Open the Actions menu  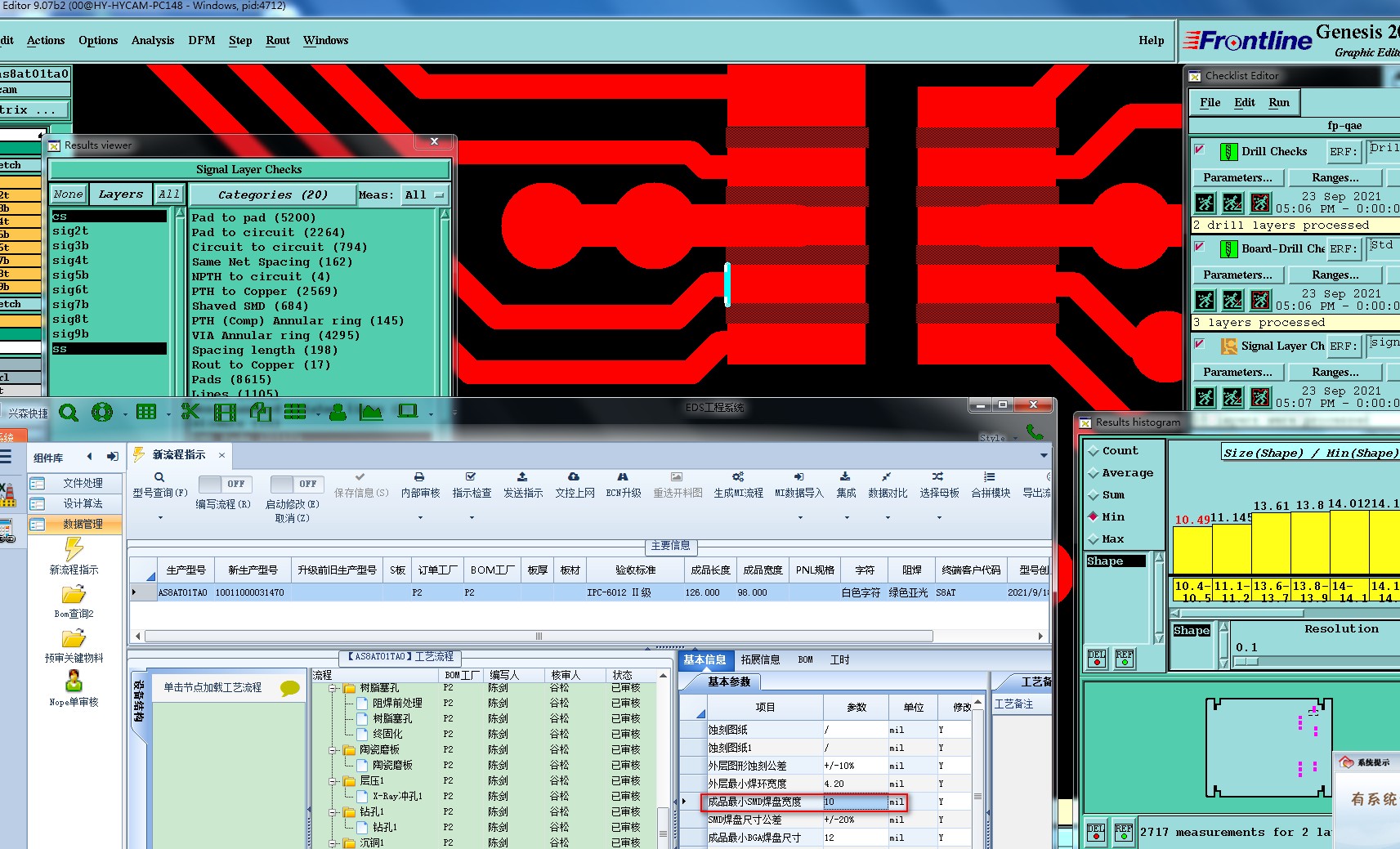click(46, 40)
